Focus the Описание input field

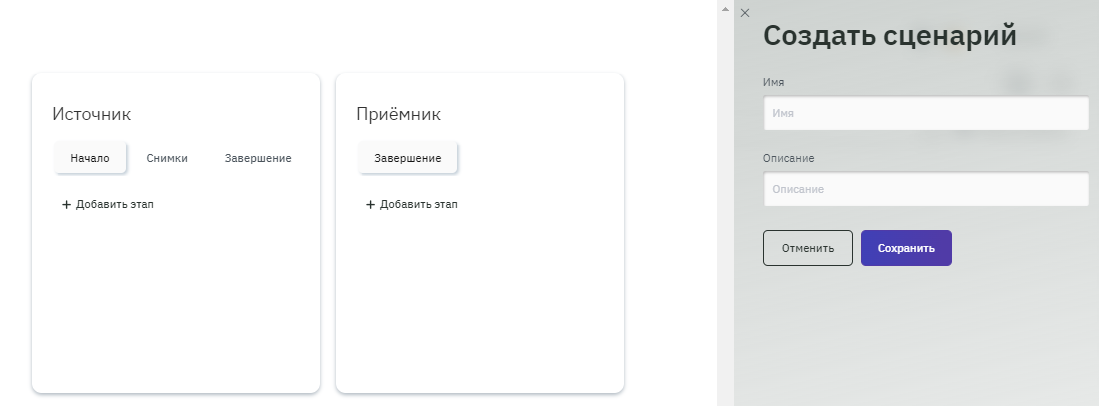(926, 188)
